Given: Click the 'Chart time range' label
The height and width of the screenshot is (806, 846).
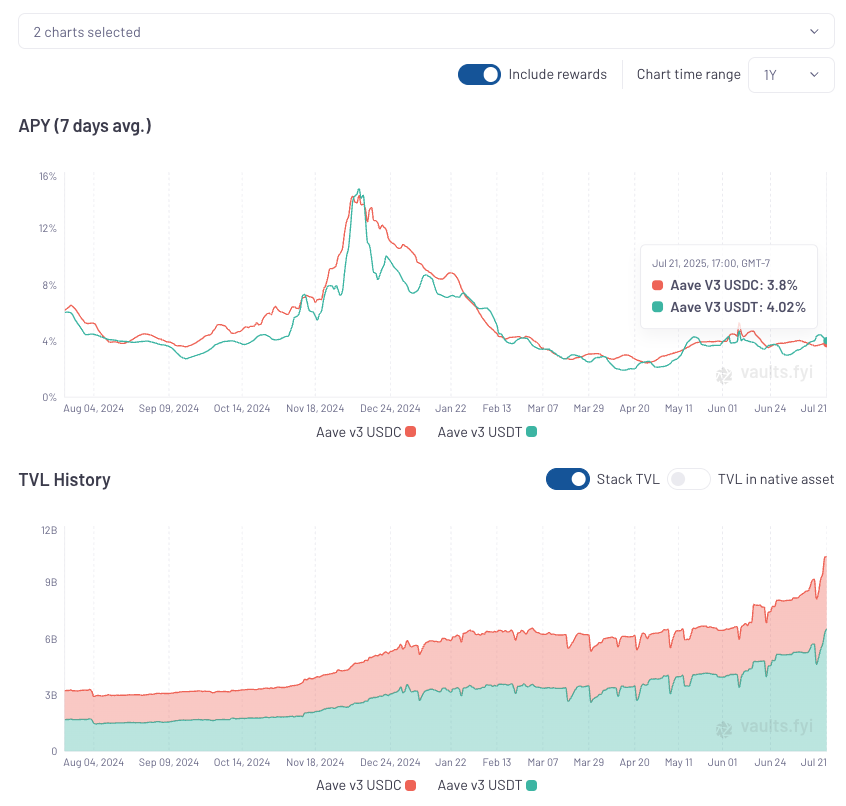Looking at the screenshot, I should 688,74.
